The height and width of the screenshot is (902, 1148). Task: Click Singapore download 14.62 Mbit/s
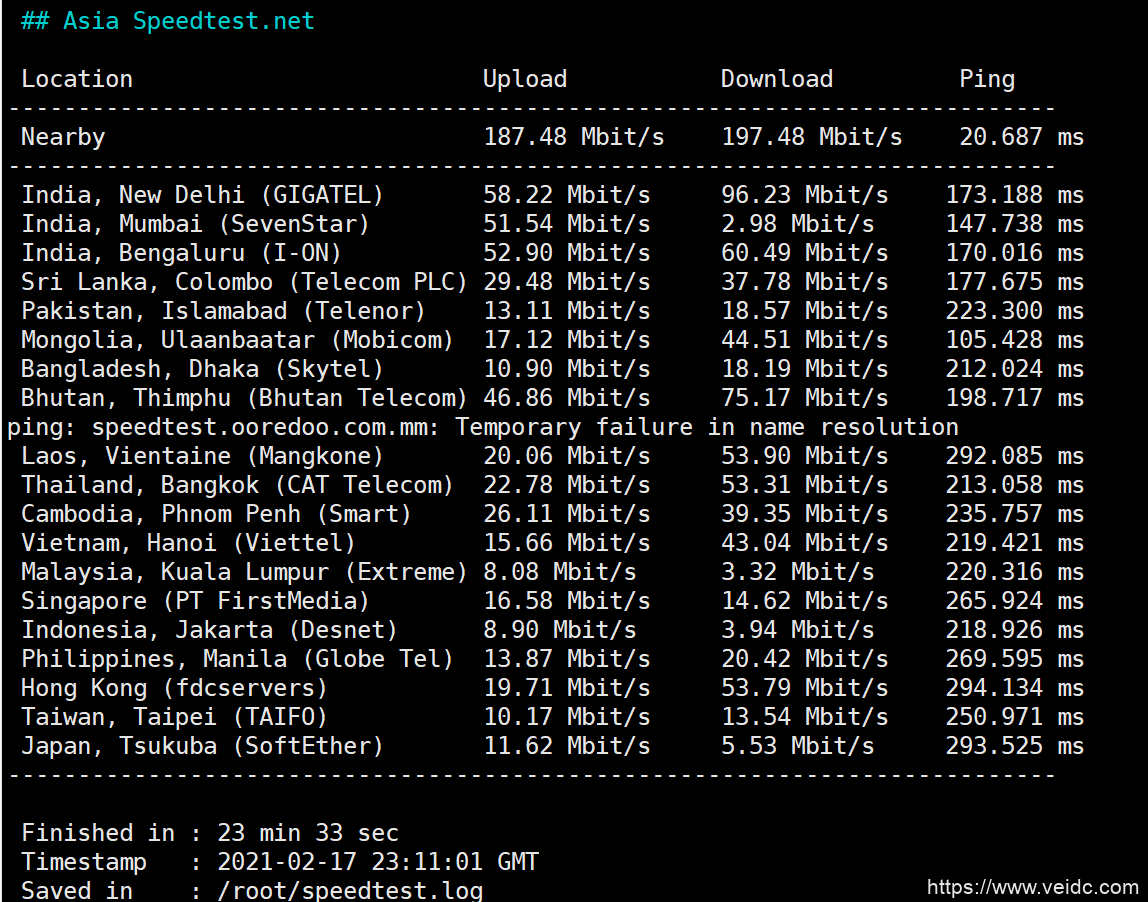coord(805,601)
